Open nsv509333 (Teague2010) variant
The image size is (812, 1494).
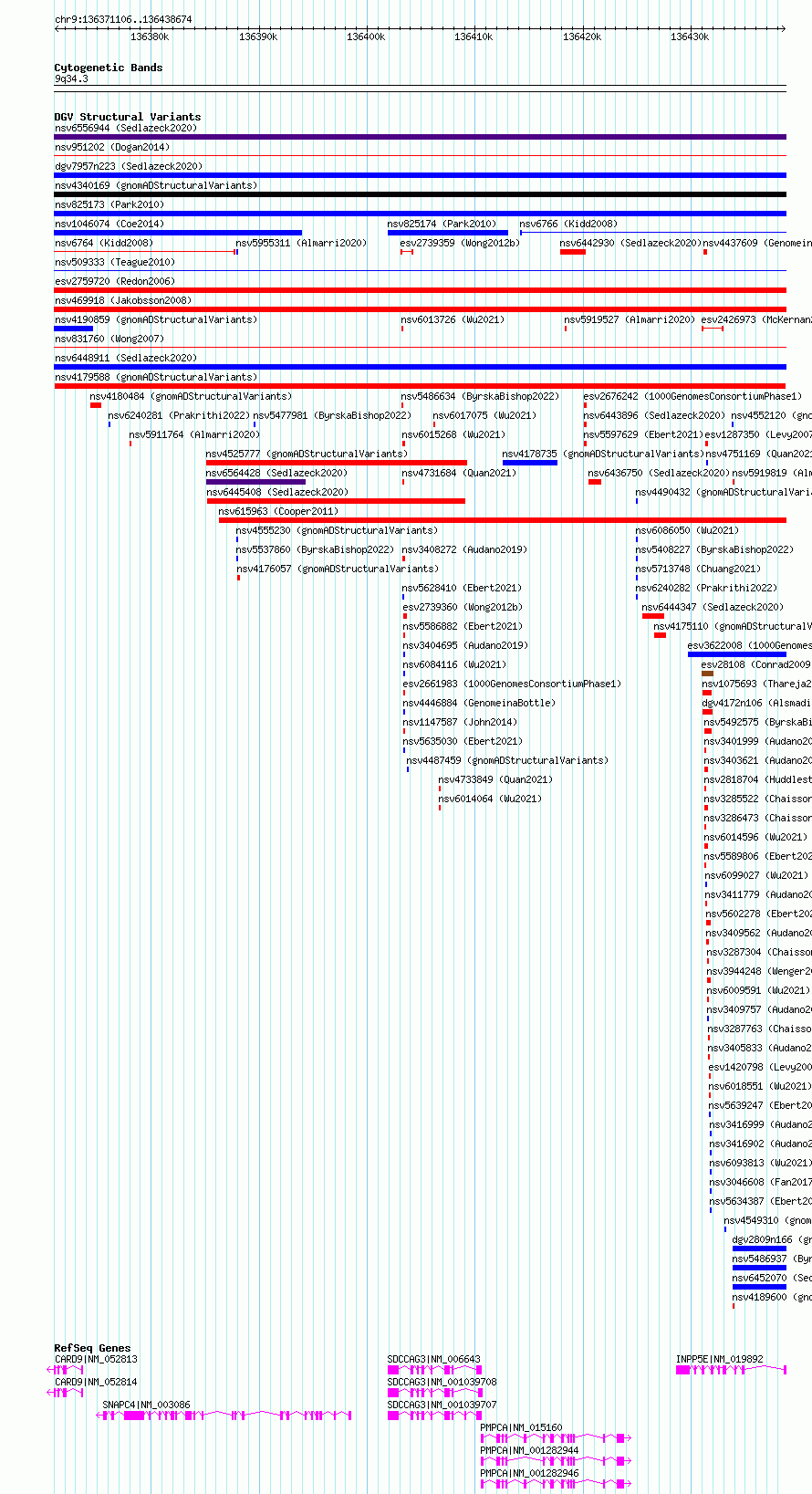pyautogui.click(x=115, y=262)
